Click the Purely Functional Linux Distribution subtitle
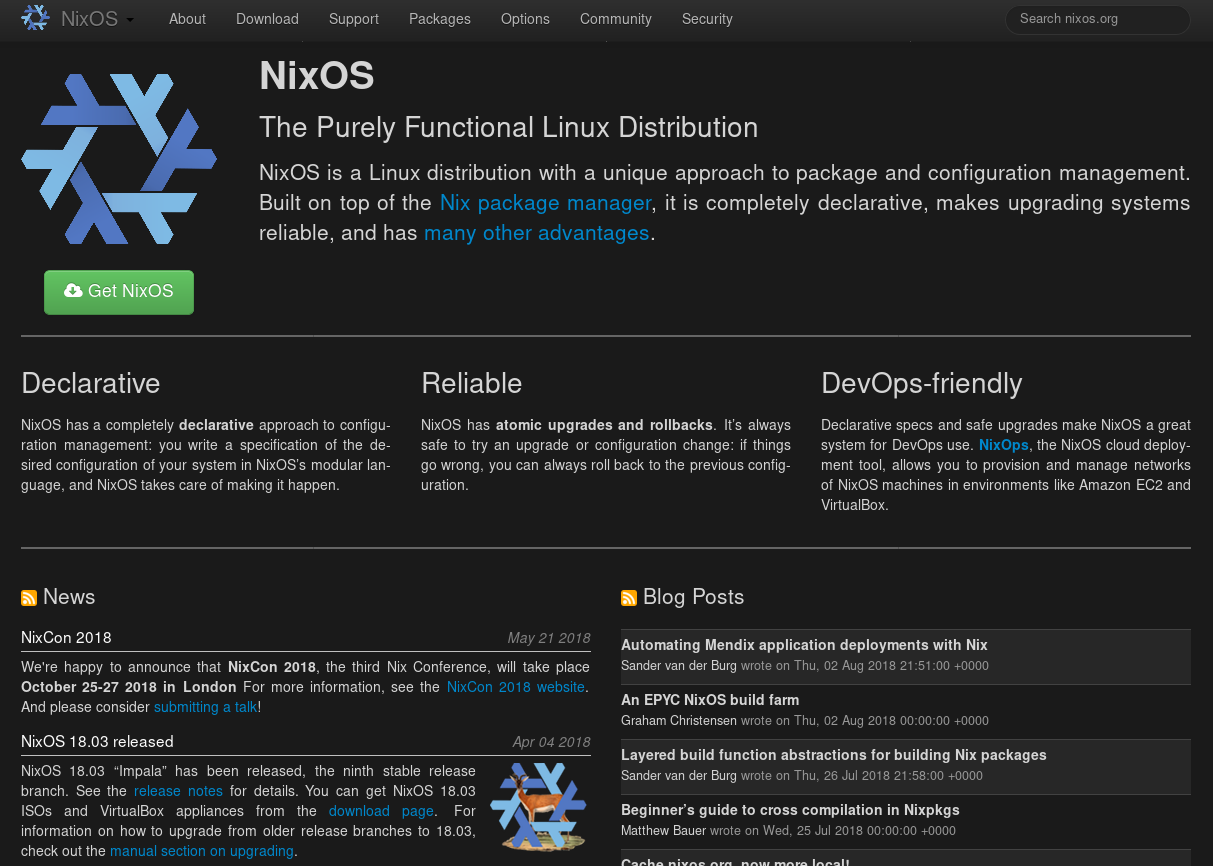 [509, 128]
